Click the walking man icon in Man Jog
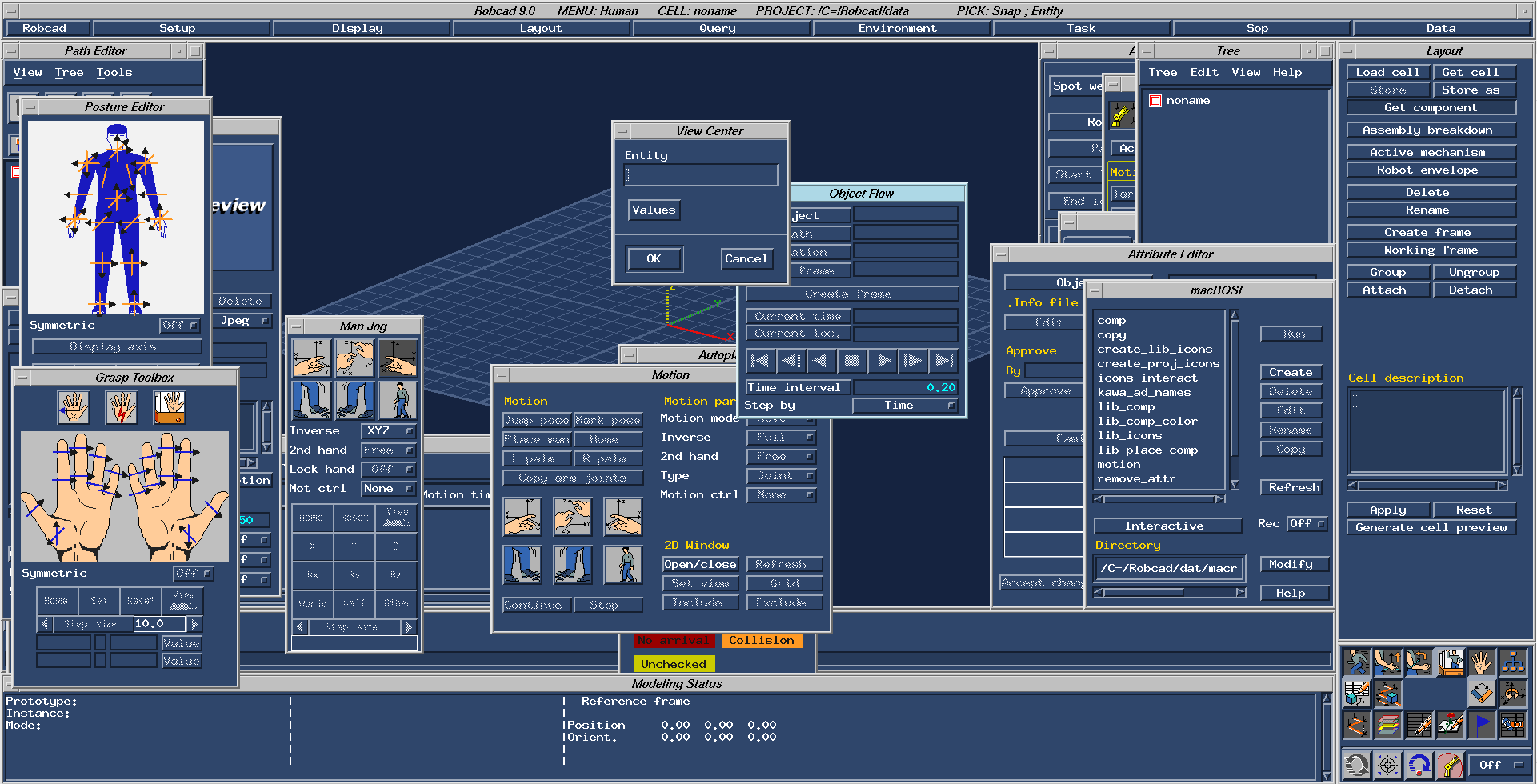 pos(398,400)
